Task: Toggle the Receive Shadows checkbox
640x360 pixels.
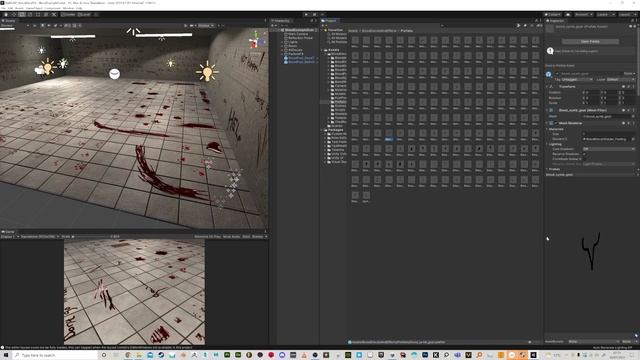Action: coord(585,154)
